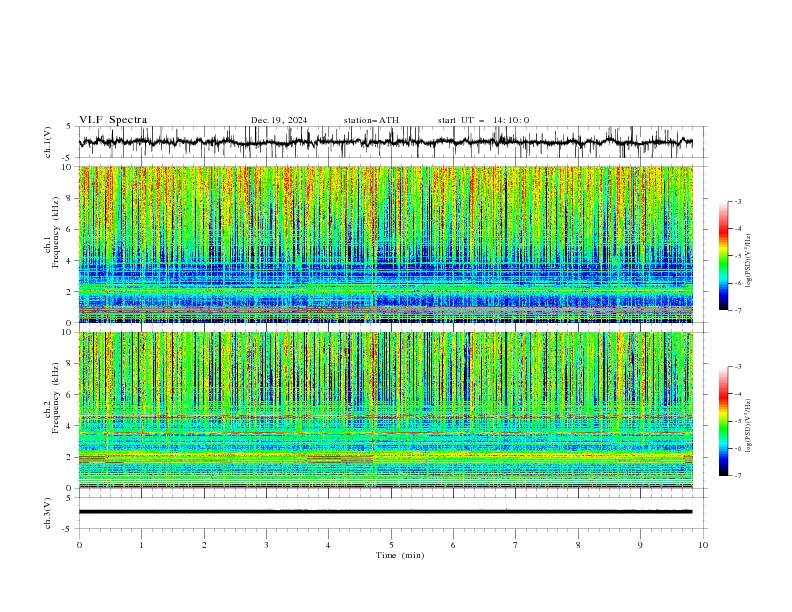Click the "5" tick of ch.1(V) axis
792x612 pixels.
click(69, 127)
